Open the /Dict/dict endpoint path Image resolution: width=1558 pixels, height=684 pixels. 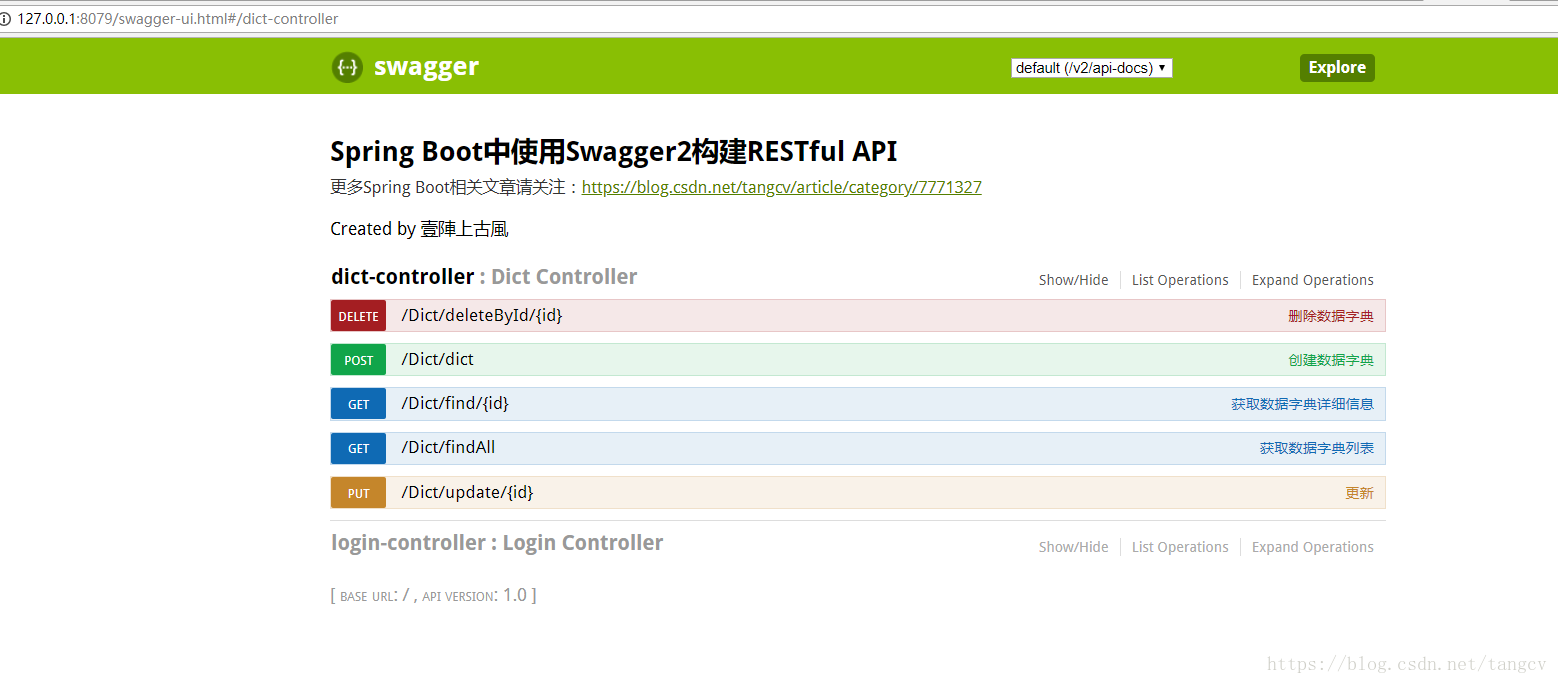[x=438, y=360]
